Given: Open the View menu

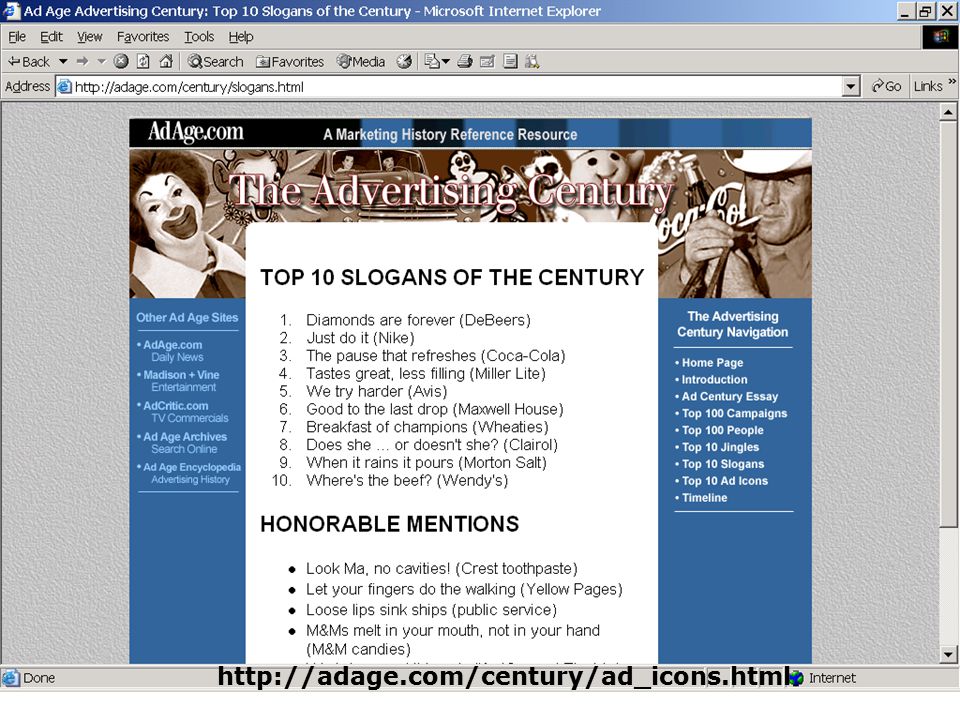Looking at the screenshot, I should [x=89, y=37].
